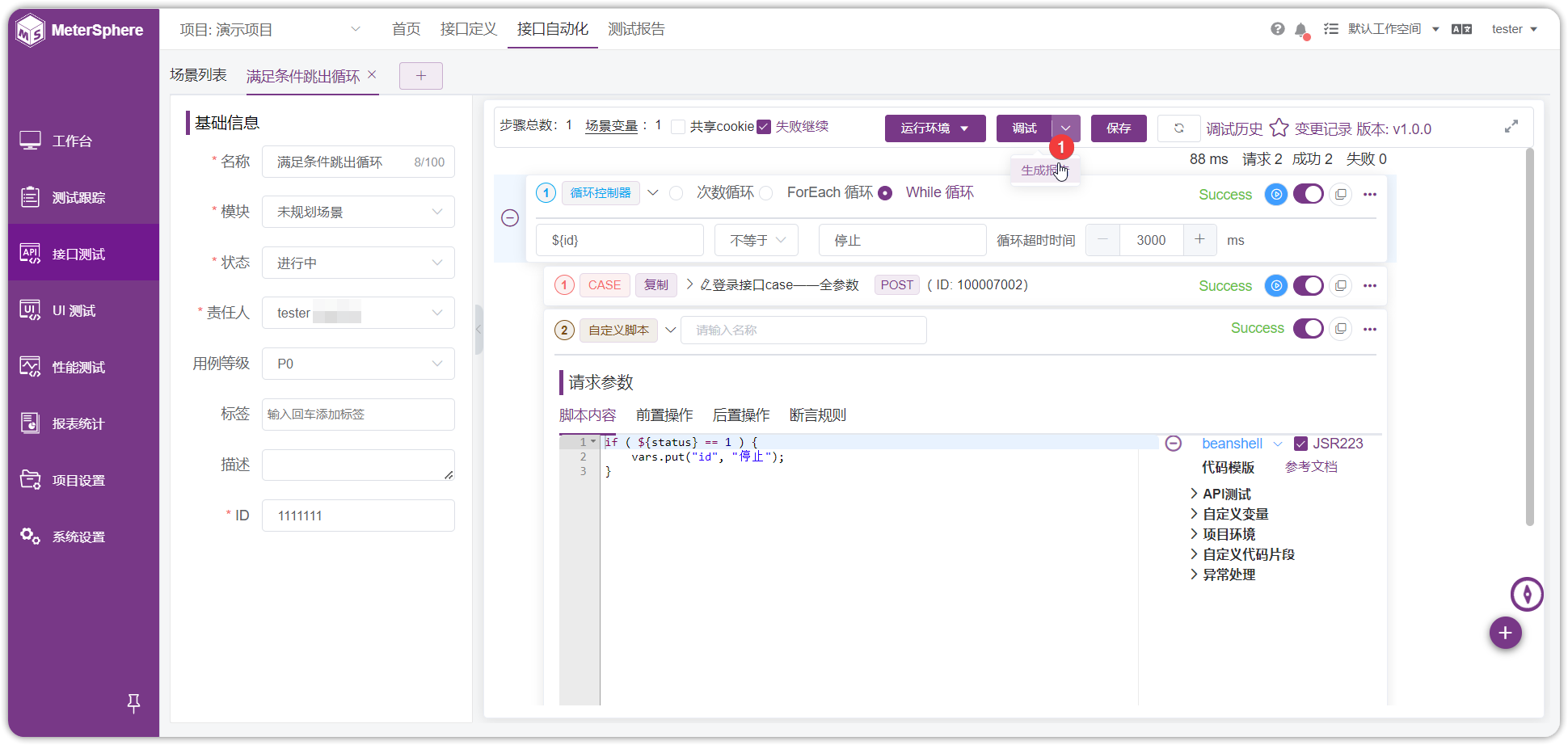Screen dimensions: 1568x745
Task: Copy the loop controller step
Action: click(x=1341, y=194)
